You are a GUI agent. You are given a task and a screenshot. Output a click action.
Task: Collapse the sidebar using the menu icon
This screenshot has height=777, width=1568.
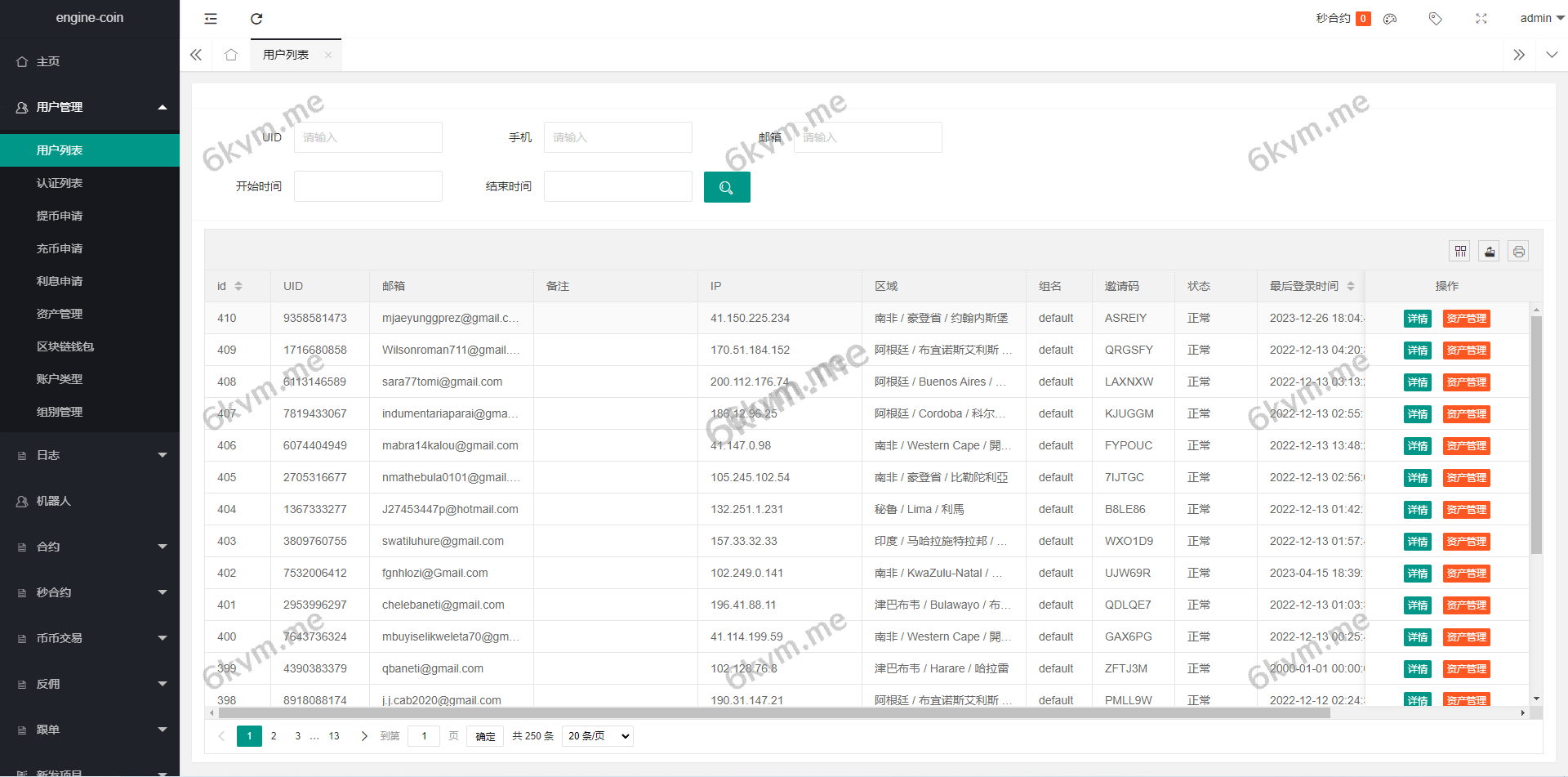point(211,18)
